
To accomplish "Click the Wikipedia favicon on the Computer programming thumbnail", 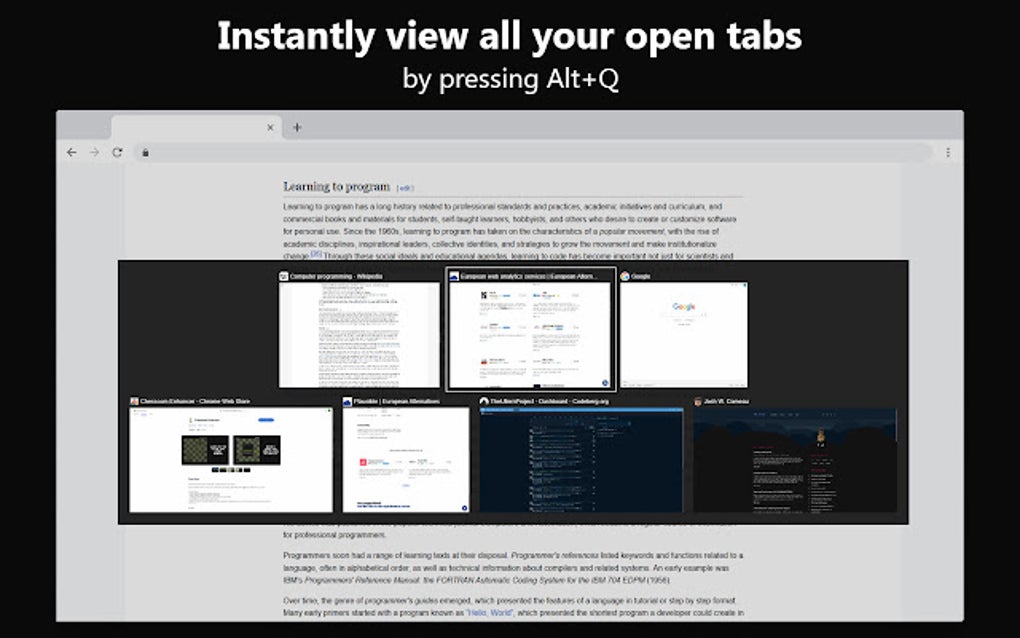I will coord(286,277).
